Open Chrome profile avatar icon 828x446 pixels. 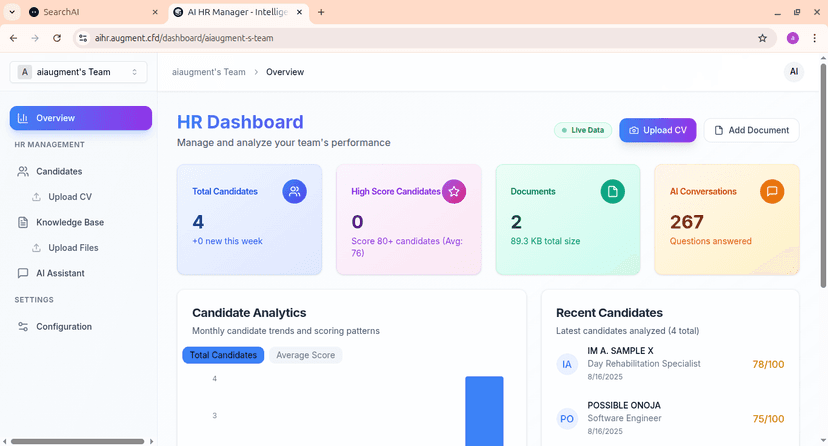(x=793, y=38)
